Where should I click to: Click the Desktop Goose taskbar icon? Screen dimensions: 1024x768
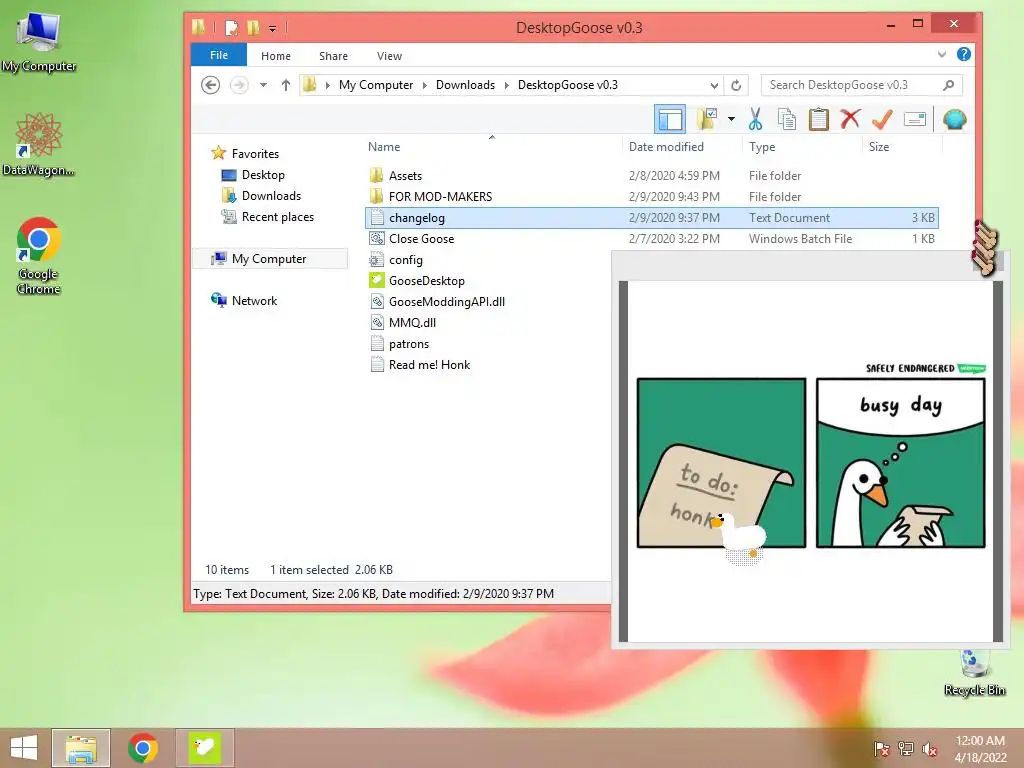(x=204, y=748)
